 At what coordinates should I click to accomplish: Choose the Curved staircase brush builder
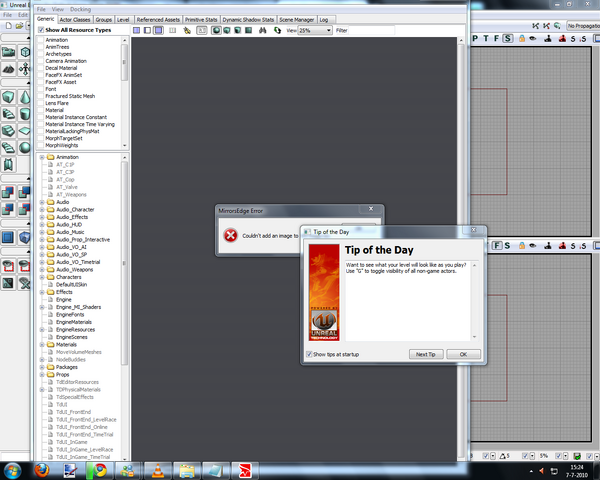point(8,114)
